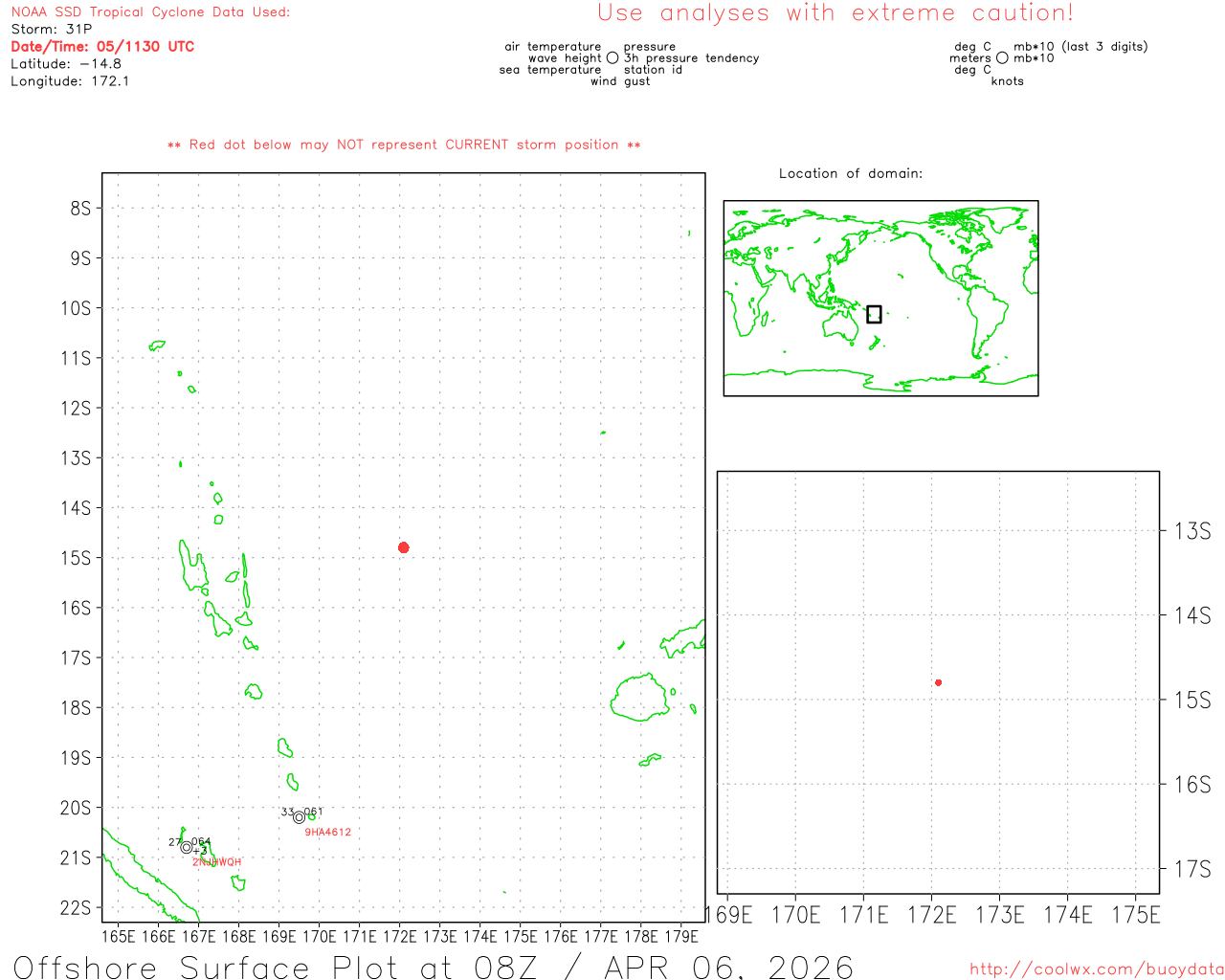Viewport: 1225px width, 980px height.
Task: Click the legend circle beside 'meters'
Action: [x=1002, y=58]
